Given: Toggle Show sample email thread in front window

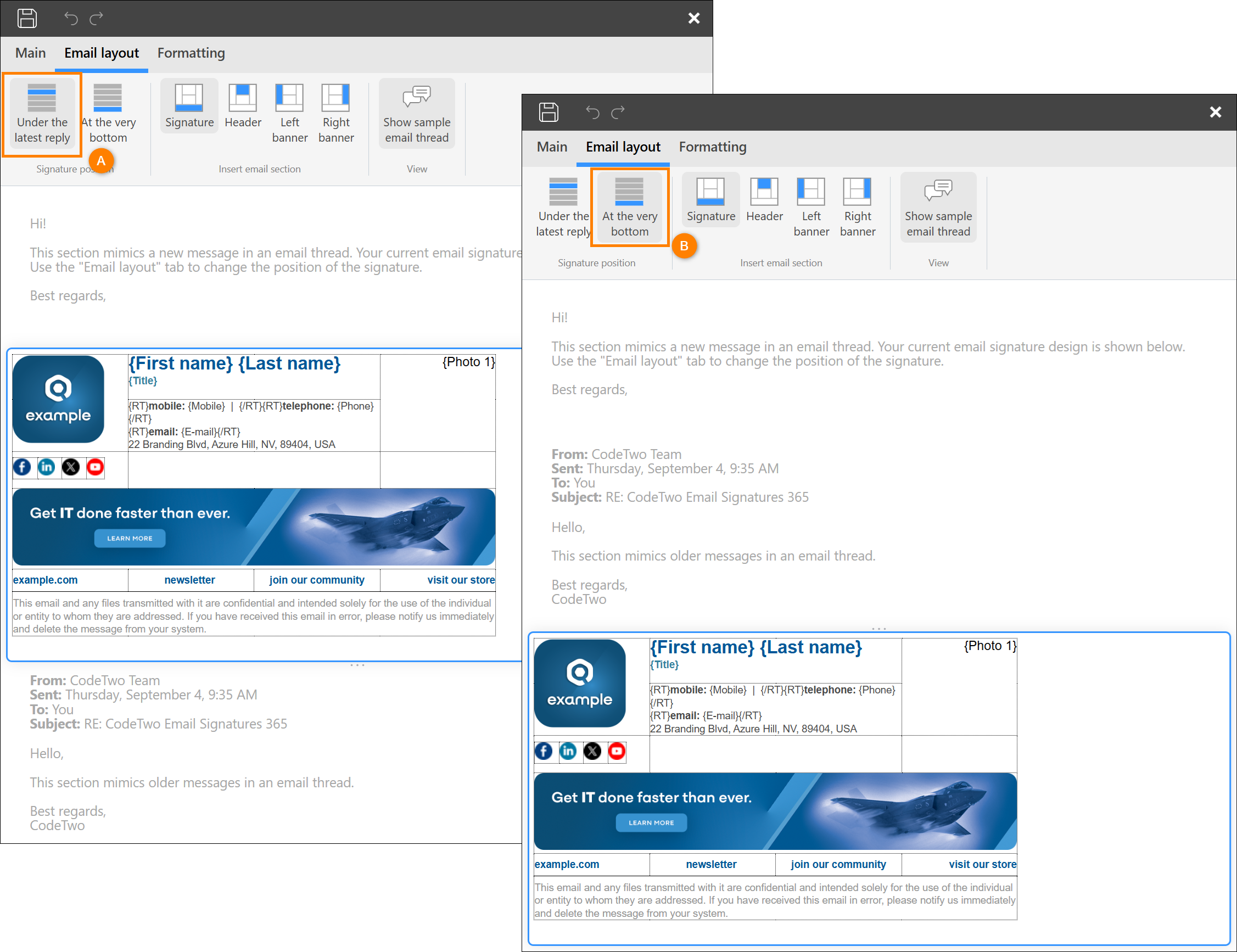Looking at the screenshot, I should (x=938, y=208).
